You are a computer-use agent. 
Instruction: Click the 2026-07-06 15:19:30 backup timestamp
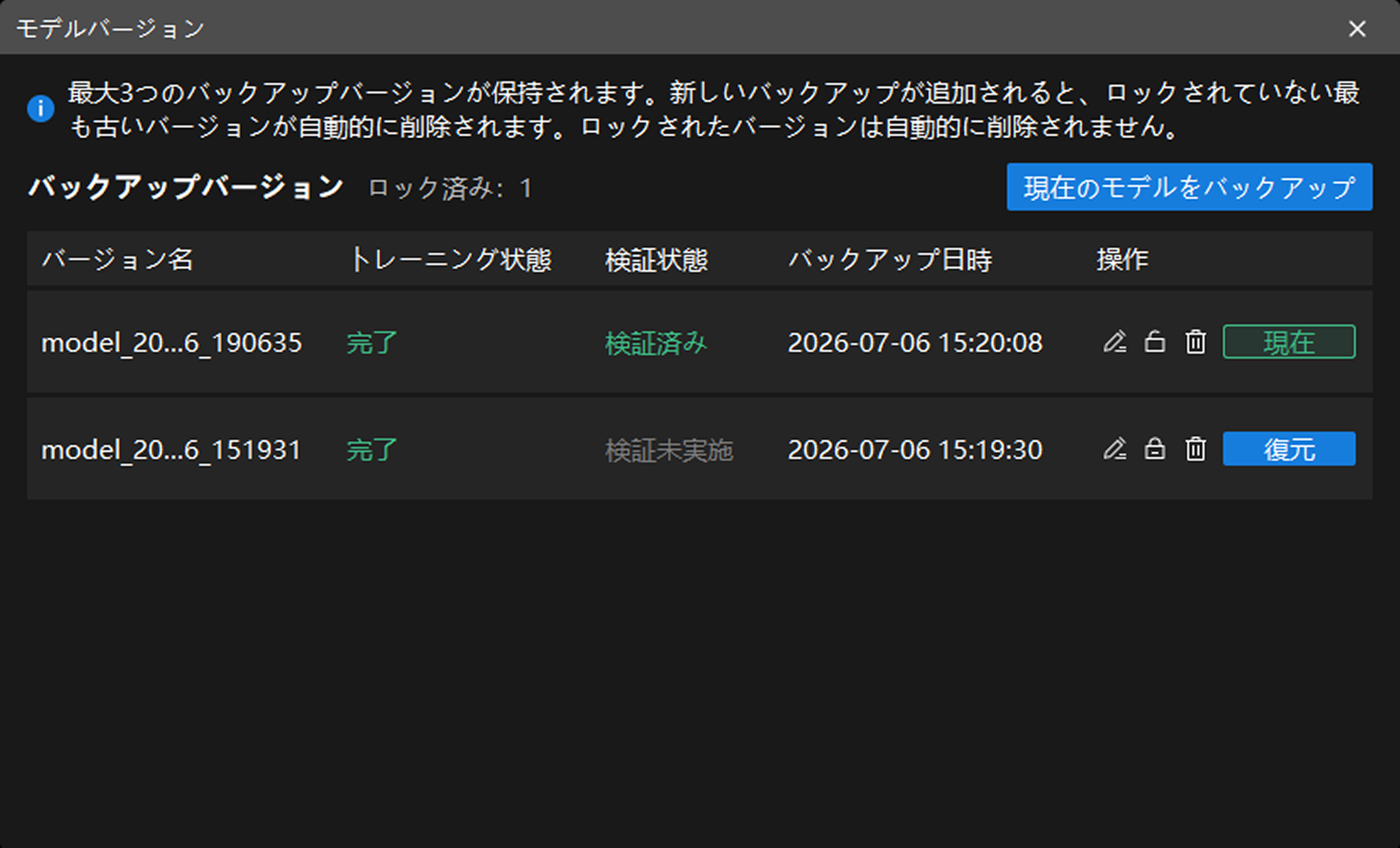coord(915,449)
